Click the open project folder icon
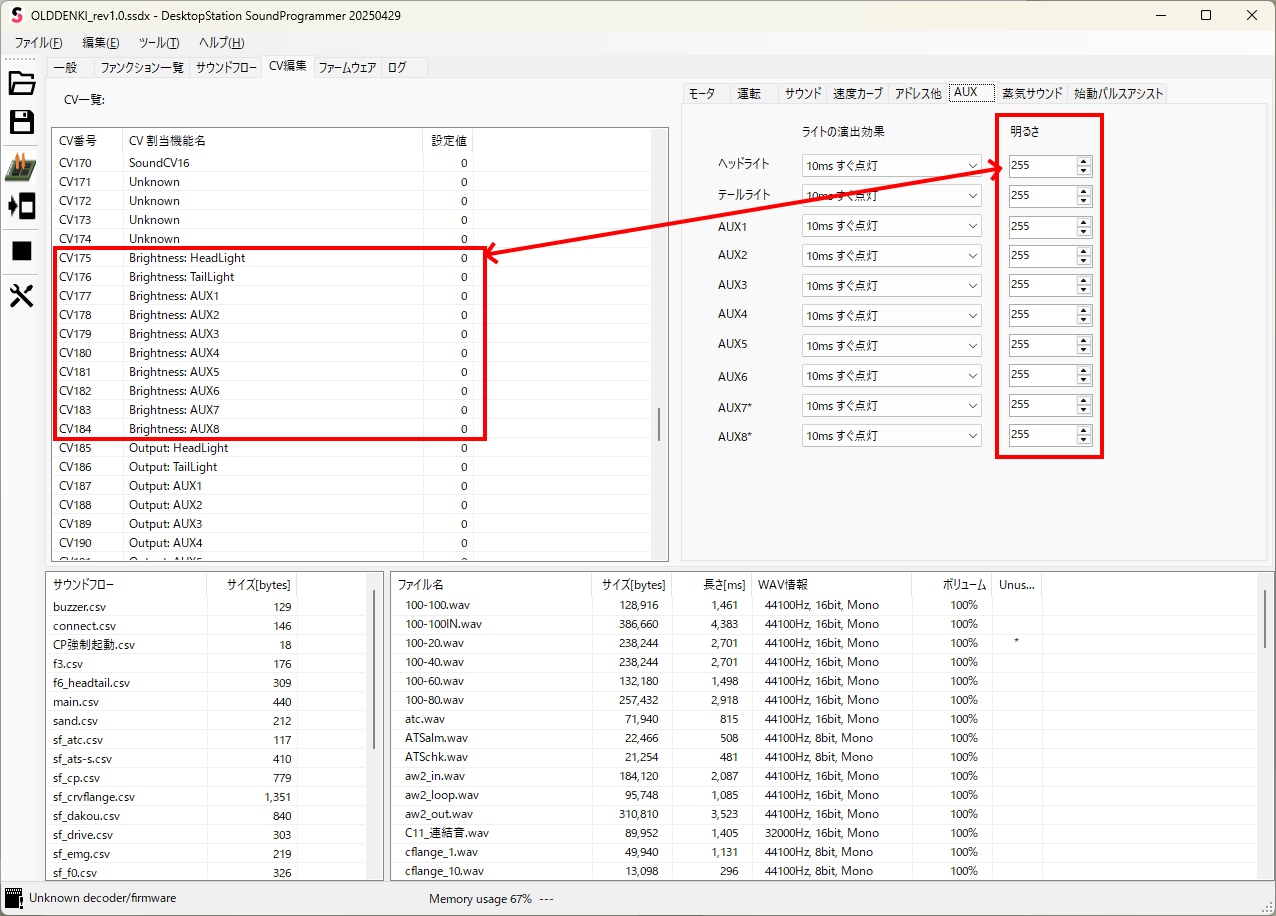1276x916 pixels. pyautogui.click(x=21, y=83)
